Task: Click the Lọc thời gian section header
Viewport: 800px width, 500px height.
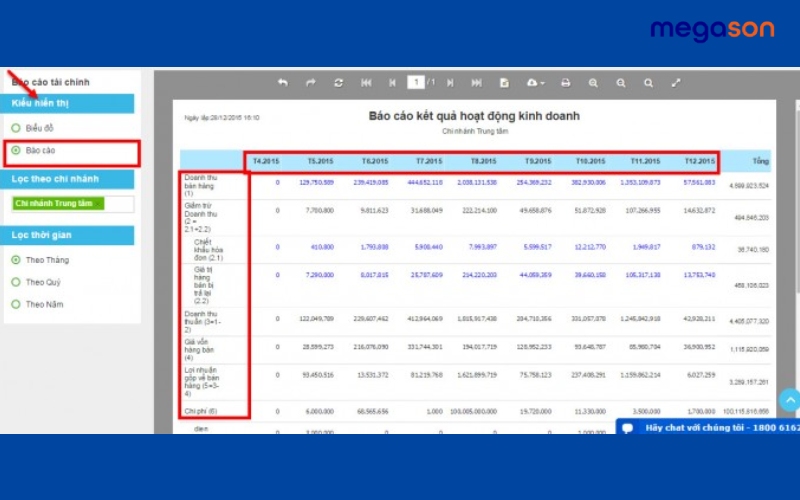Action: coord(70,235)
